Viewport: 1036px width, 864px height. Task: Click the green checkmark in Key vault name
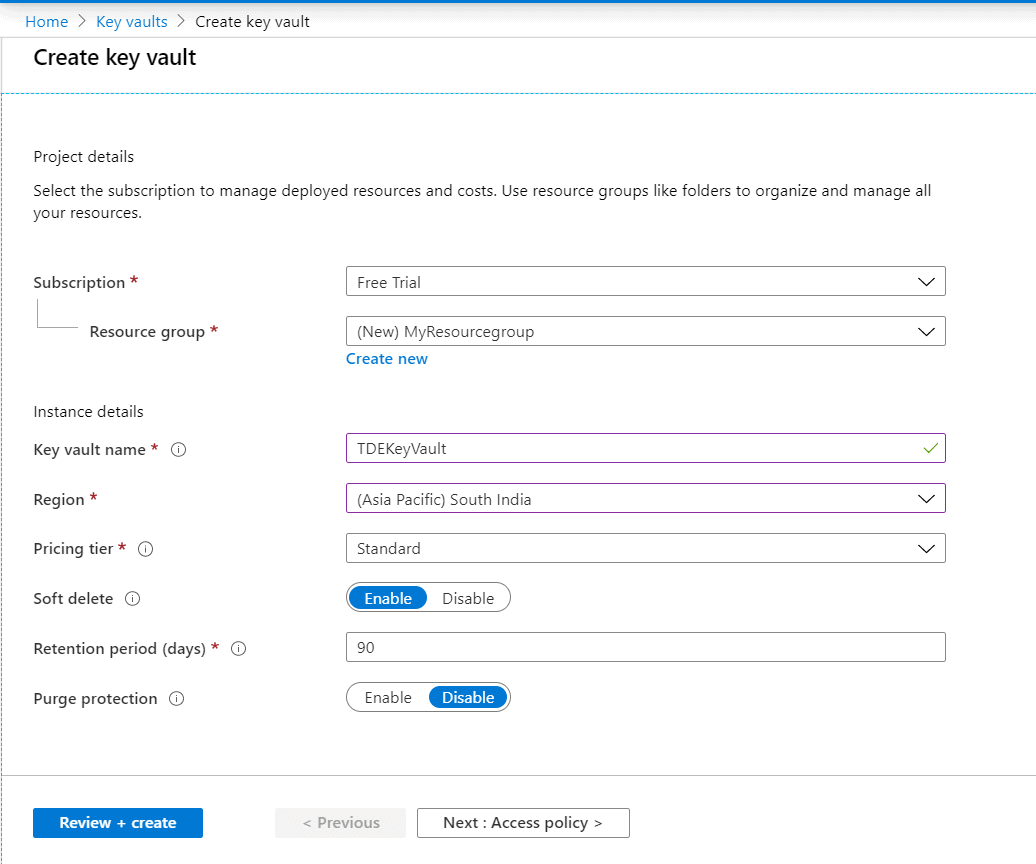(931, 449)
